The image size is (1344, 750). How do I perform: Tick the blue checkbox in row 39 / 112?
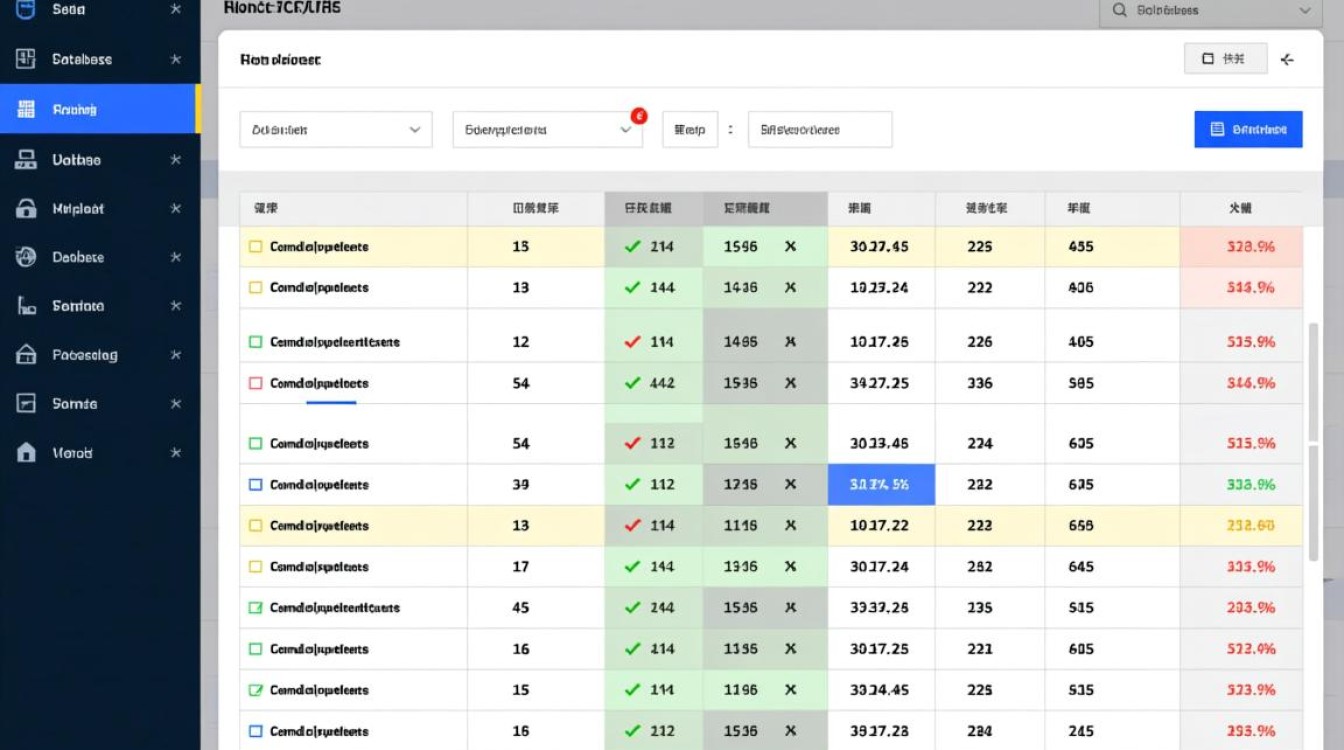[x=255, y=484]
